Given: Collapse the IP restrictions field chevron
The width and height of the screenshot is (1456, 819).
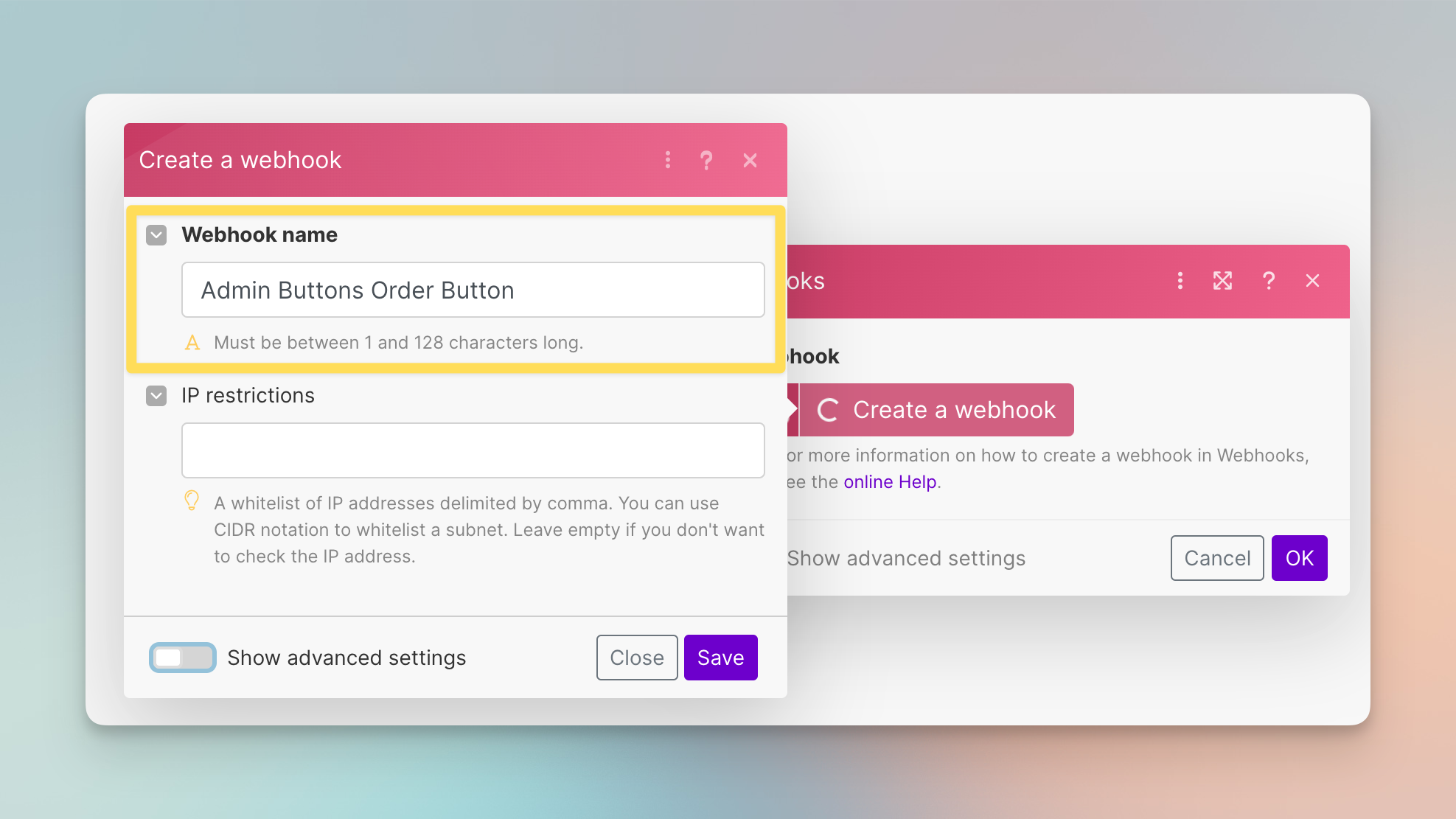Looking at the screenshot, I should pyautogui.click(x=156, y=396).
